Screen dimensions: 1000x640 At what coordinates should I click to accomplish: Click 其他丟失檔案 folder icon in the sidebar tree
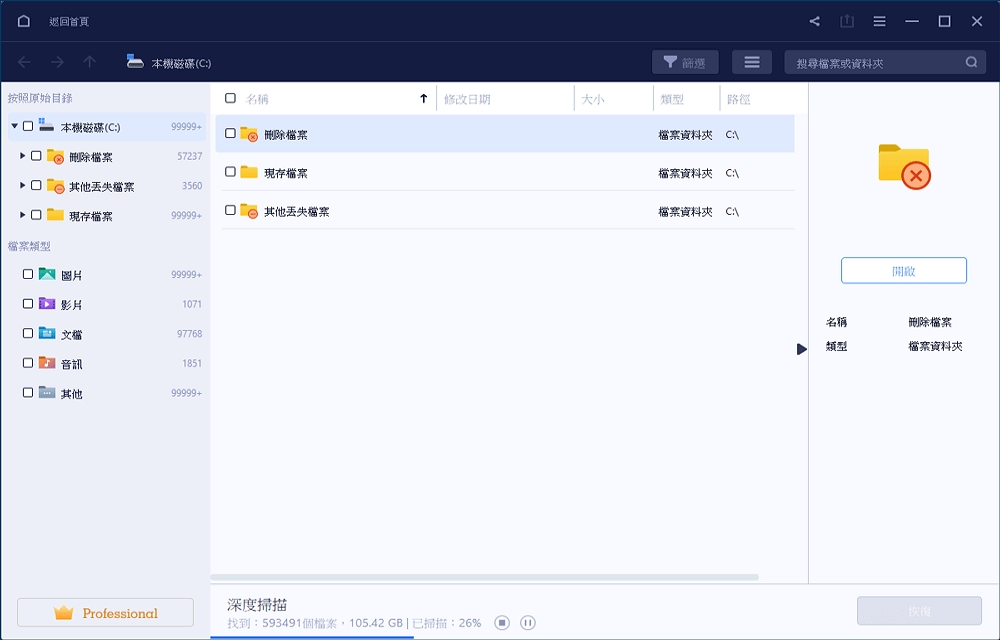tap(55, 185)
